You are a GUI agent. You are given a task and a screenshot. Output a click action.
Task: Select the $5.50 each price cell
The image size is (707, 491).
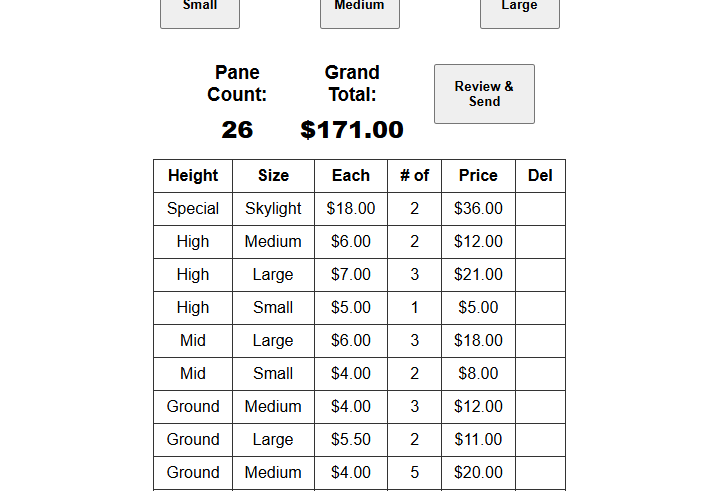point(351,440)
